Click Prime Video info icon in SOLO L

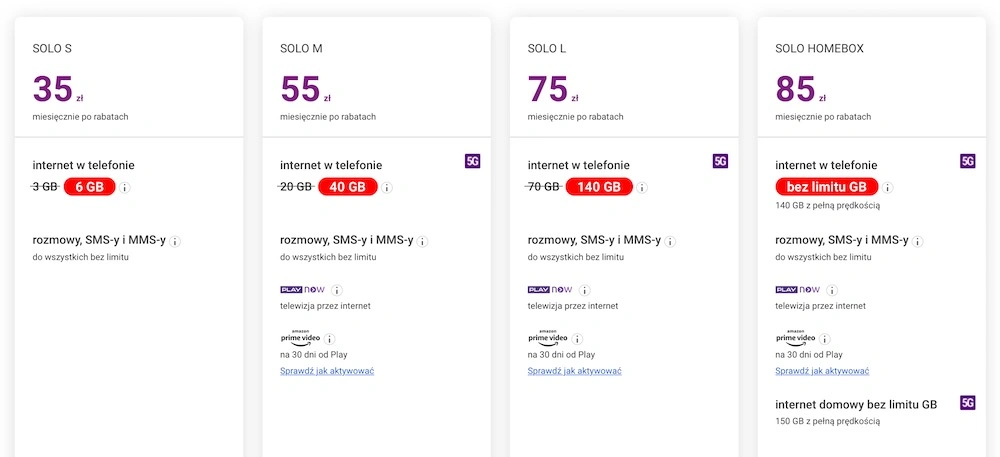tap(577, 339)
